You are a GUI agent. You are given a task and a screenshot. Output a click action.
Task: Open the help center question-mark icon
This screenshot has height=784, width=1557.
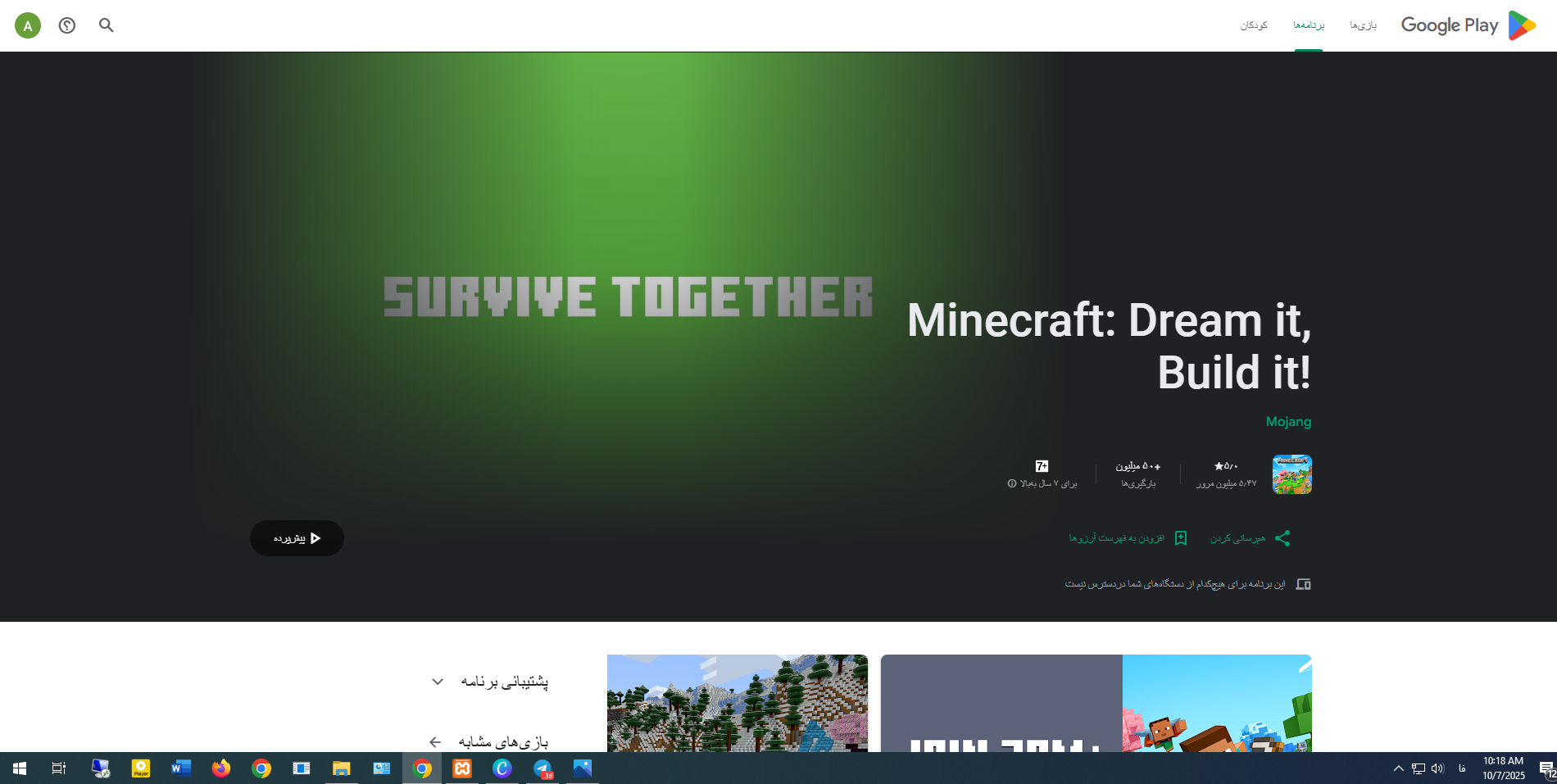point(67,25)
